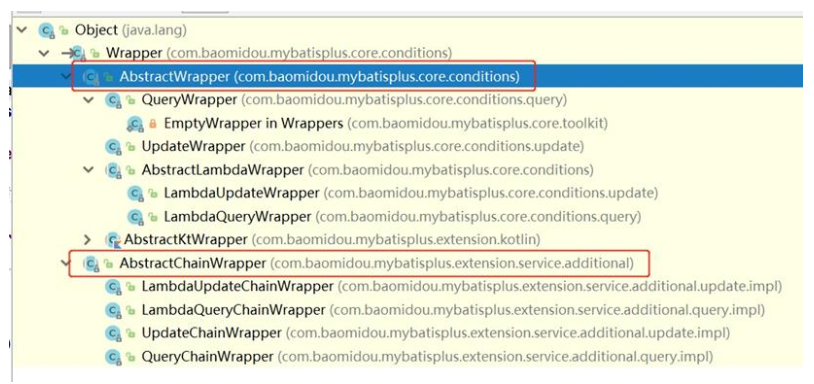The width and height of the screenshot is (814, 384).
Task: Click the UpdateWrapper class icon
Action: point(113,147)
